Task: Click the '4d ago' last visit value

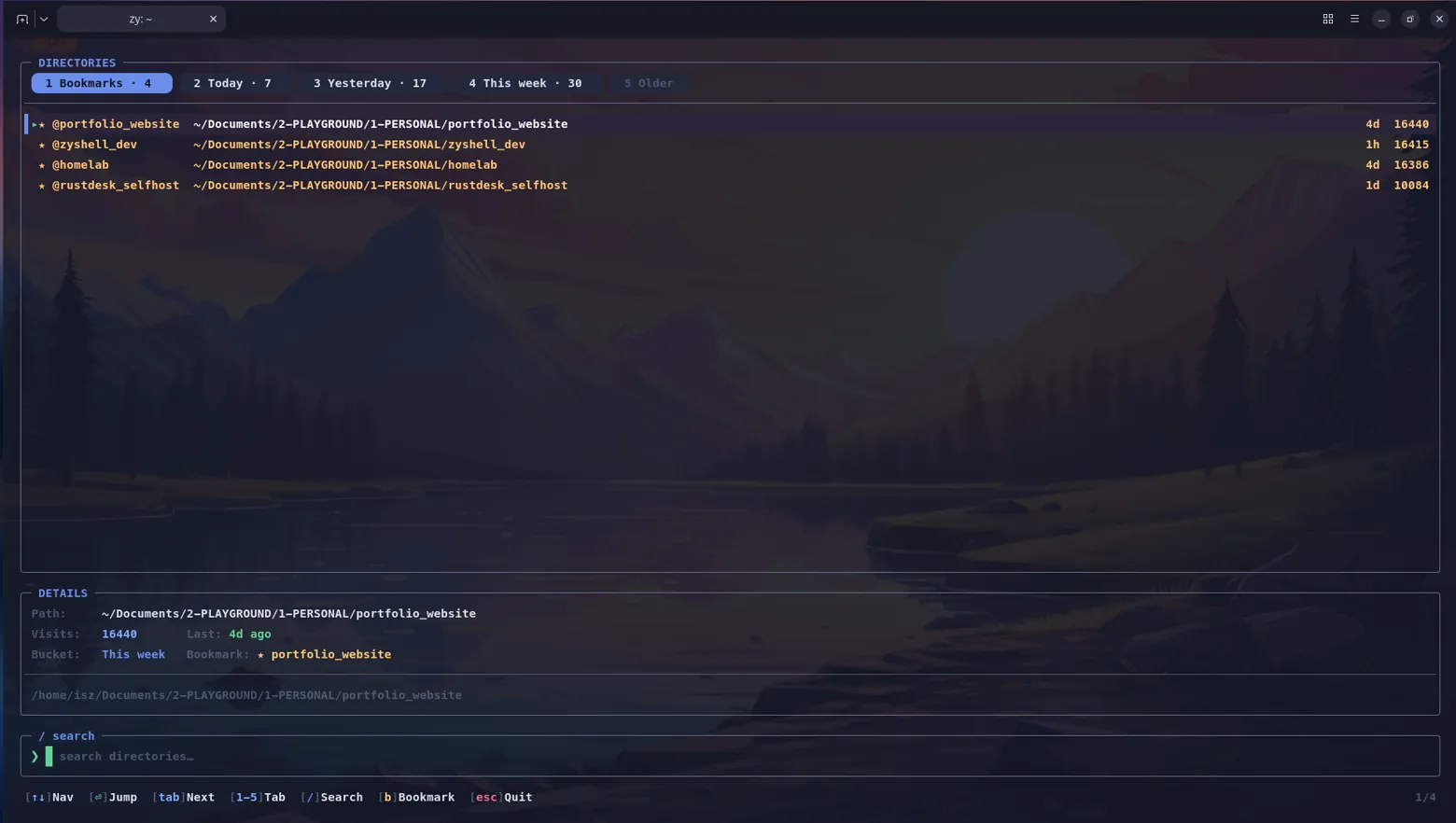Action: (250, 634)
